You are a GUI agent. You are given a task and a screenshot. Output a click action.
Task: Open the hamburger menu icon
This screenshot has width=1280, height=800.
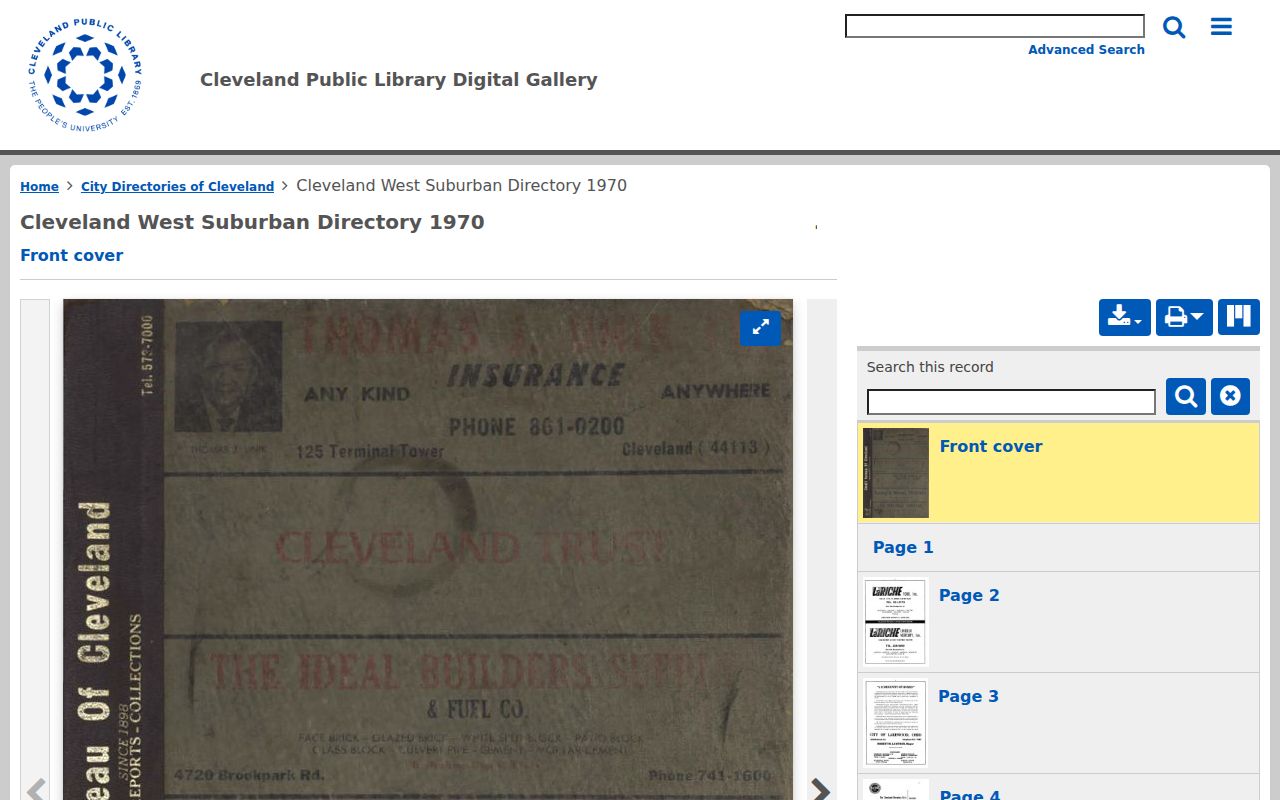pyautogui.click(x=1221, y=27)
